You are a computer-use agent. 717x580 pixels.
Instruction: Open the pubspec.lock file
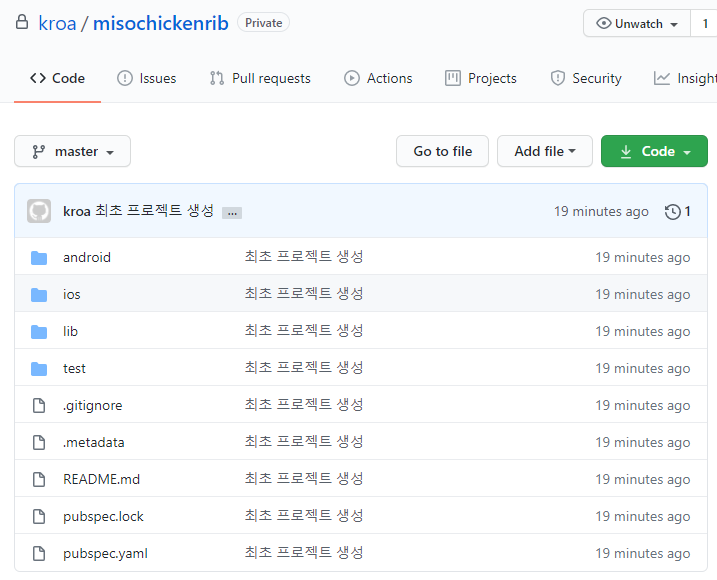coord(103,517)
